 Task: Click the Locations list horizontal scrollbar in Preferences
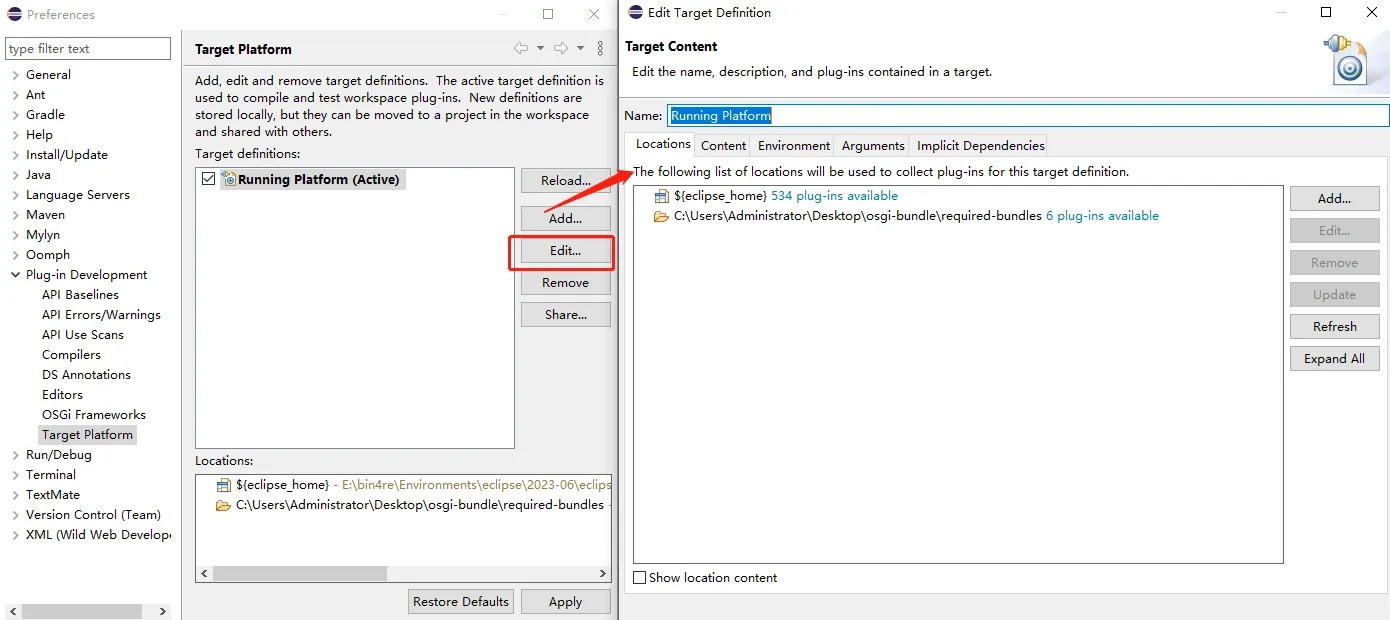tap(404, 574)
